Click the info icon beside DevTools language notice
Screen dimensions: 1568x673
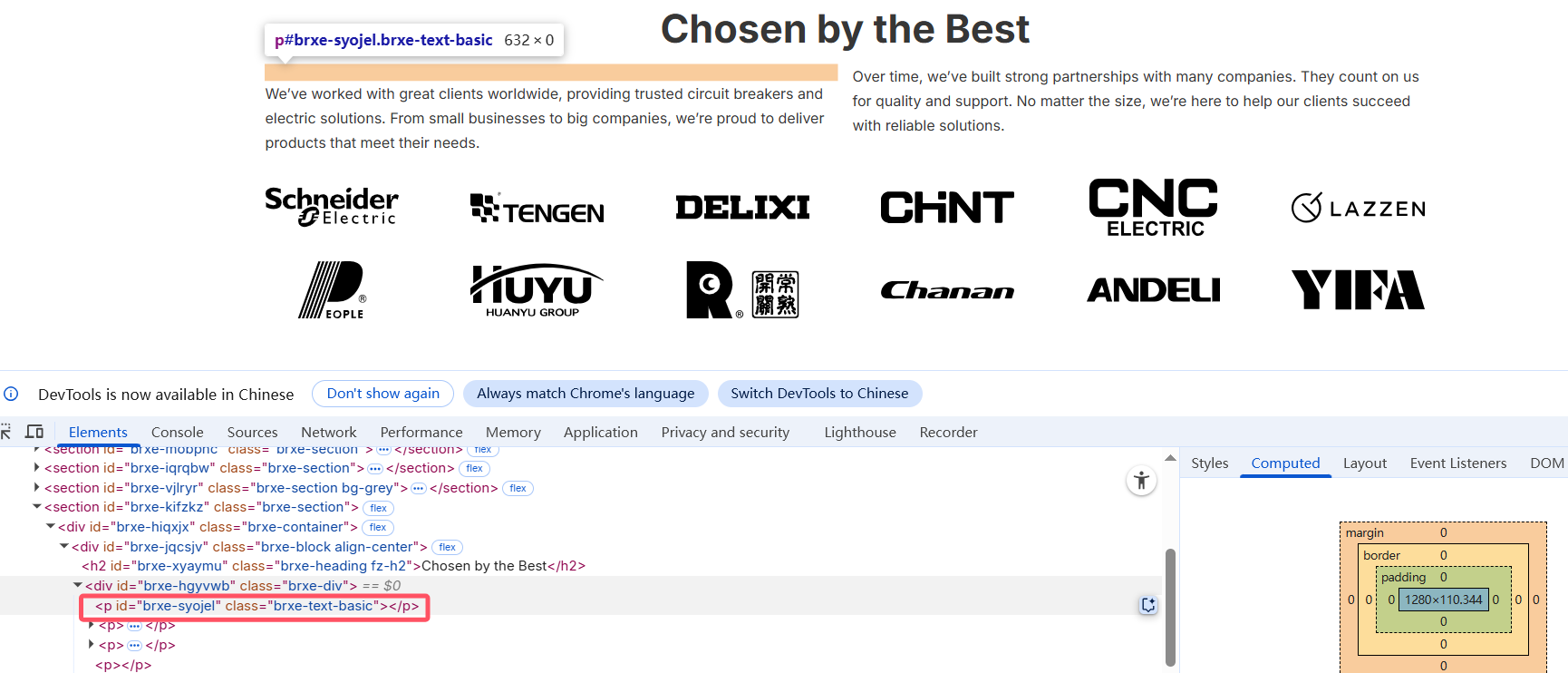pyautogui.click(x=11, y=394)
